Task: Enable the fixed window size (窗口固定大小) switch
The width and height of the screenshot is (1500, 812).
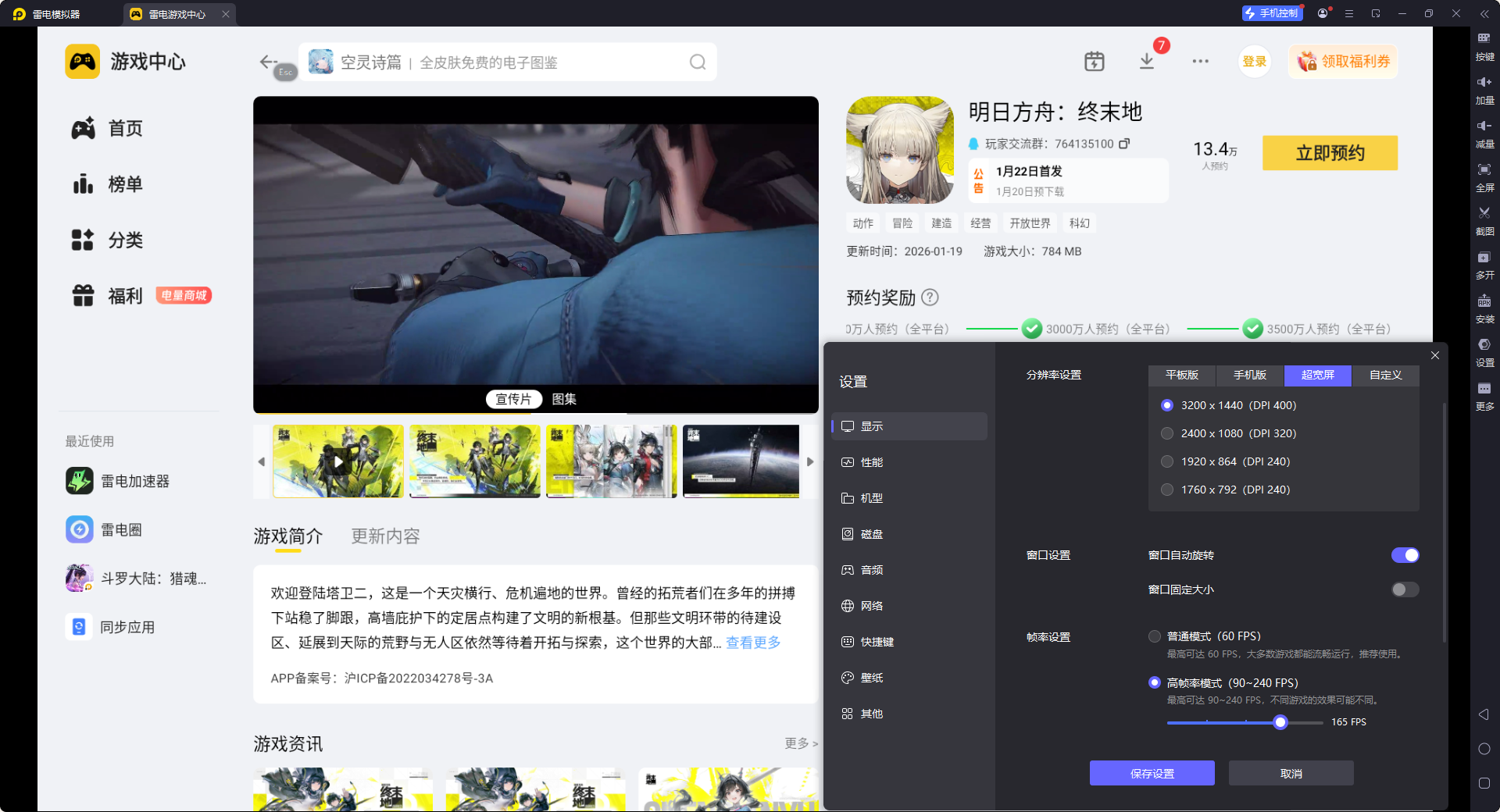Action: point(1404,589)
